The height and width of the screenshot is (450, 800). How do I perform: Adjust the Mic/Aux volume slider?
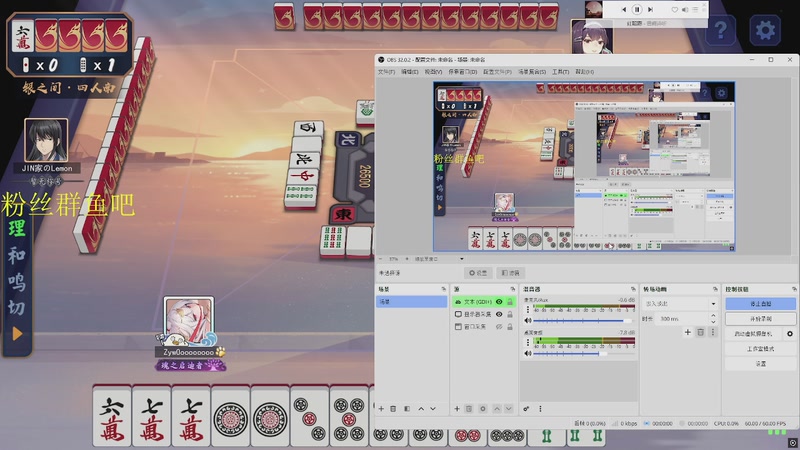click(584, 320)
